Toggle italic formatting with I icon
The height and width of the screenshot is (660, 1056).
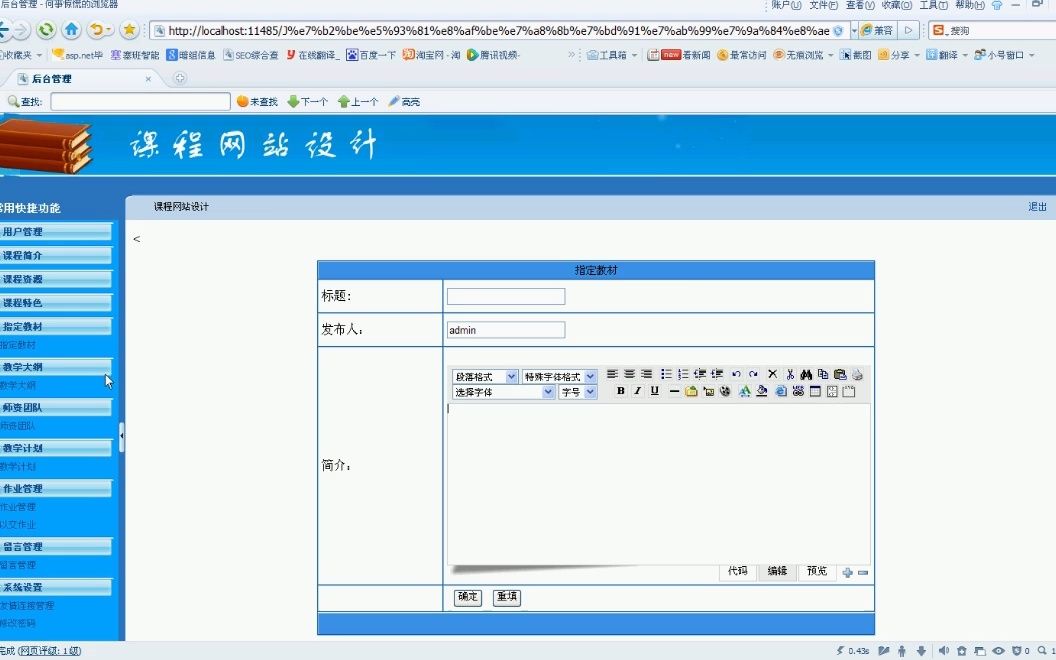(x=638, y=391)
